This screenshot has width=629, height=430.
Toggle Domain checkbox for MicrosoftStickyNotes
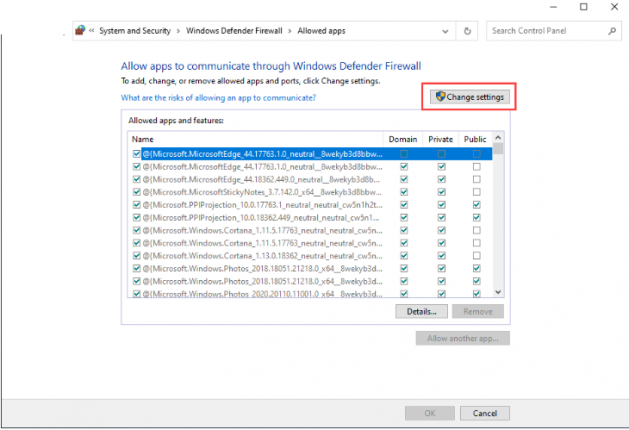pos(404,192)
